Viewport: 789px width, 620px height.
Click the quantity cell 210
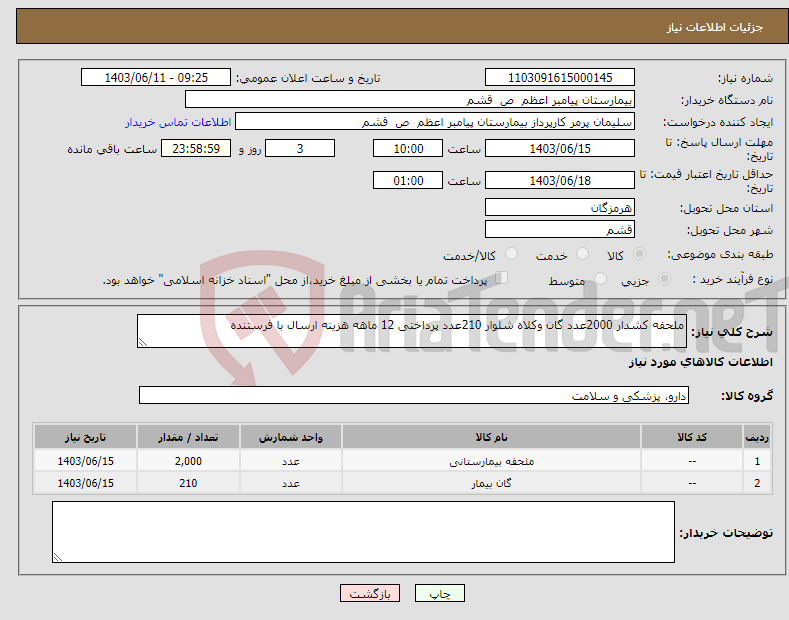[x=188, y=483]
